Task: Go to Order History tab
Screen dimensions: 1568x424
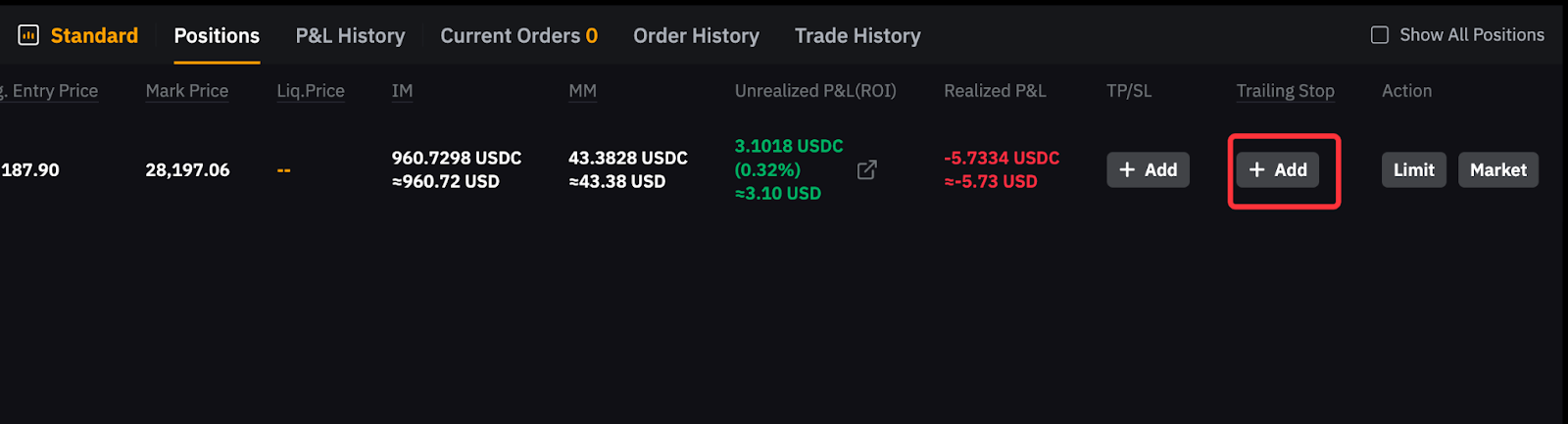Action: click(696, 36)
